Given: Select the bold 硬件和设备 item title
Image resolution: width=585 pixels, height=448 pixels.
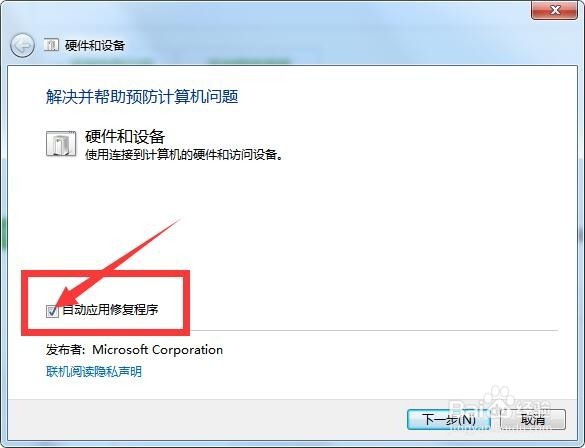Looking at the screenshot, I should (x=125, y=137).
